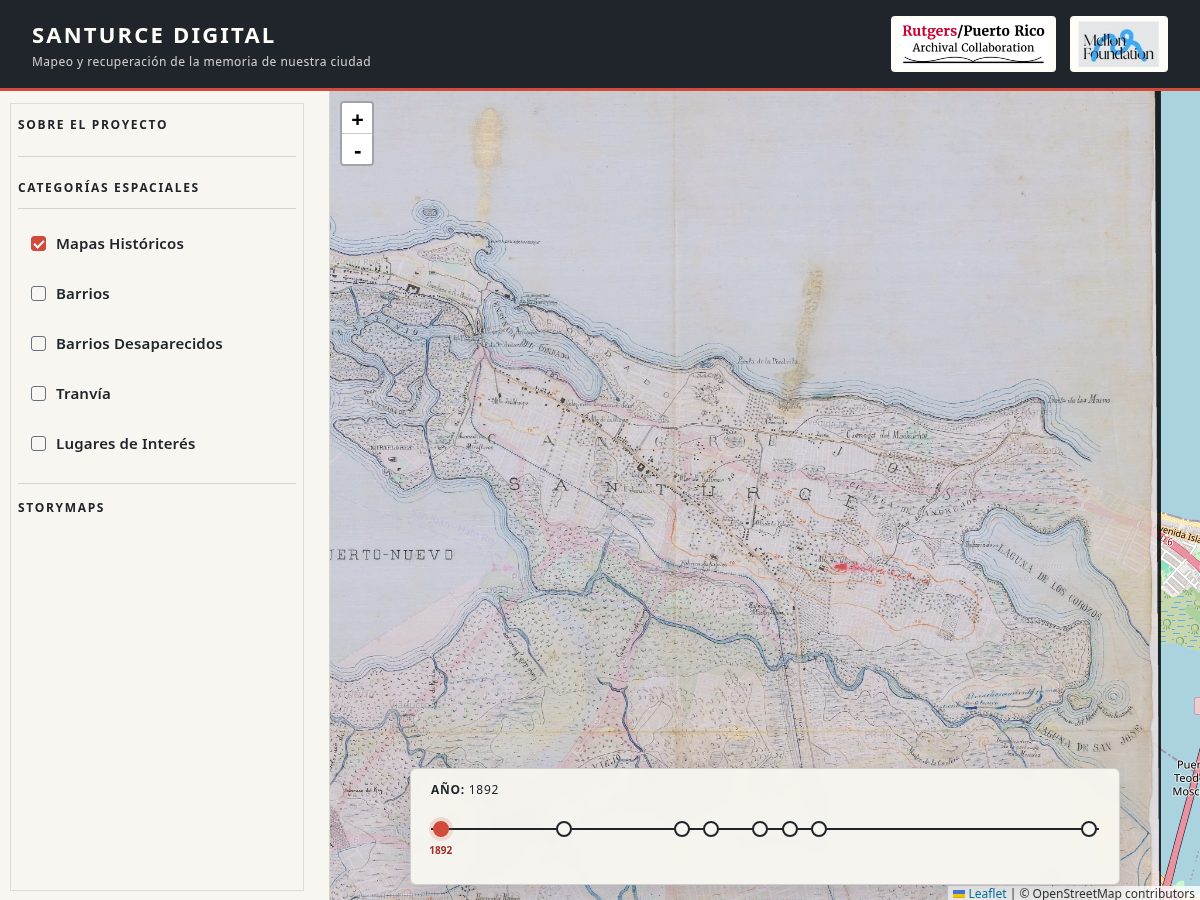
Task: Toggle the Barrios Desaparecidos checkbox
Action: click(39, 344)
